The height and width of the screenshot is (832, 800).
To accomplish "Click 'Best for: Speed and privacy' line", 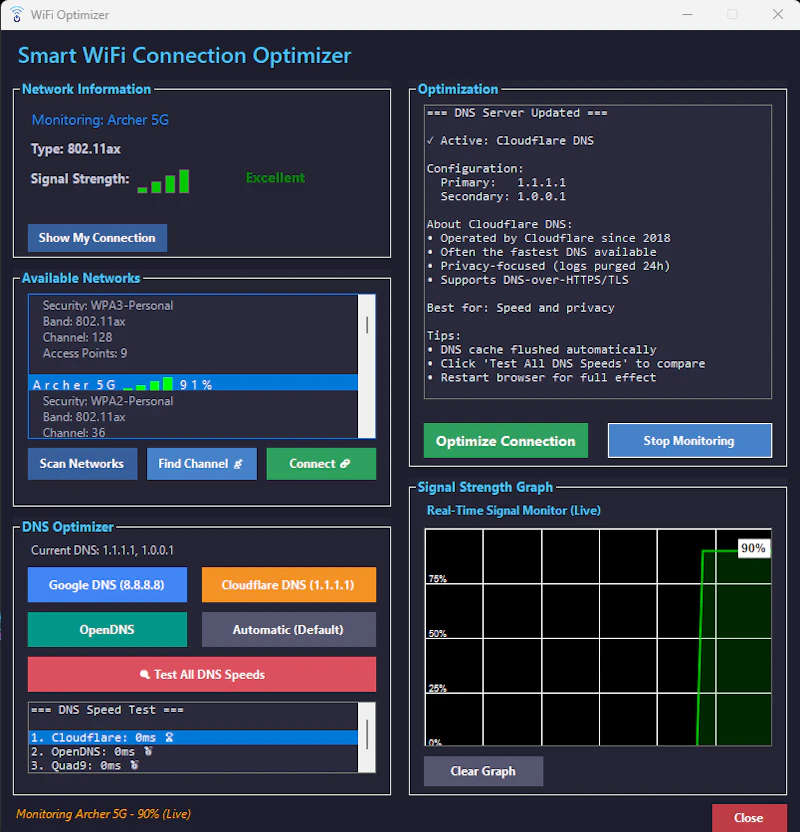I will (521, 308).
